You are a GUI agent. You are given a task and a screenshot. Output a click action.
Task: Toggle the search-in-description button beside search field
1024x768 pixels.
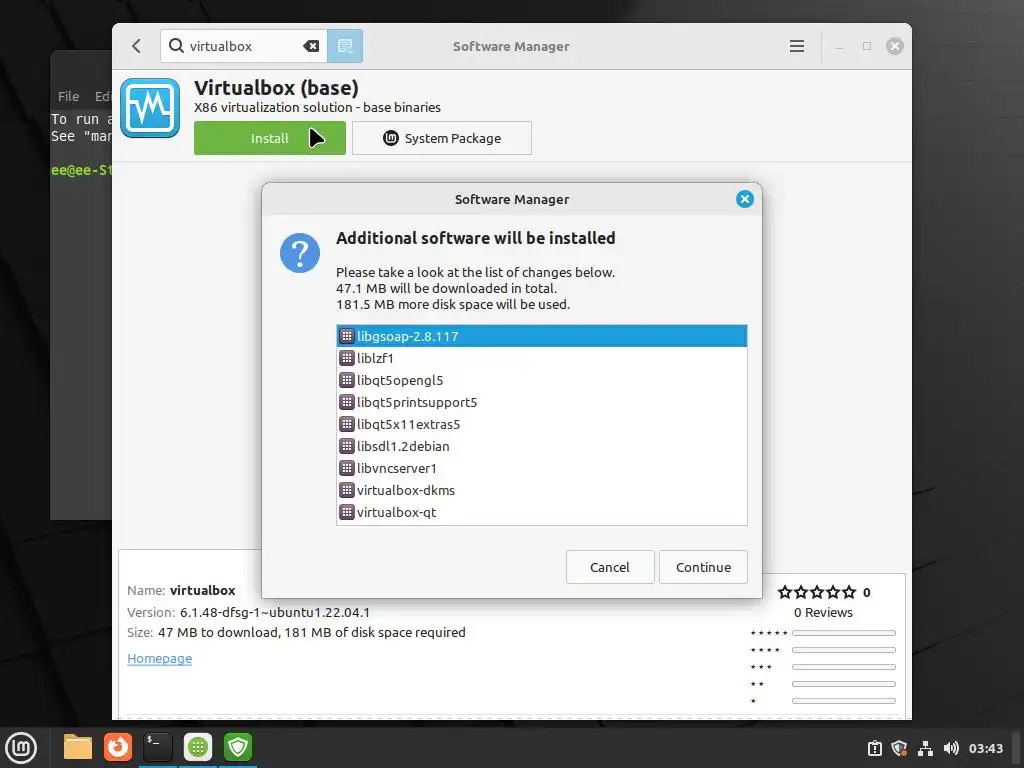(x=345, y=46)
